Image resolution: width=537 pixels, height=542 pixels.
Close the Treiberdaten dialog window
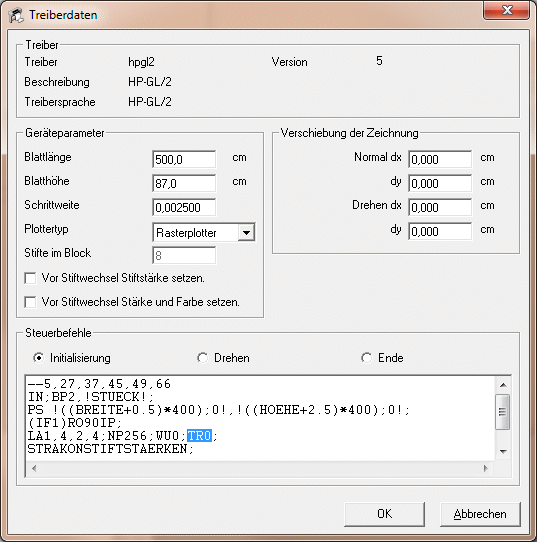507,10
